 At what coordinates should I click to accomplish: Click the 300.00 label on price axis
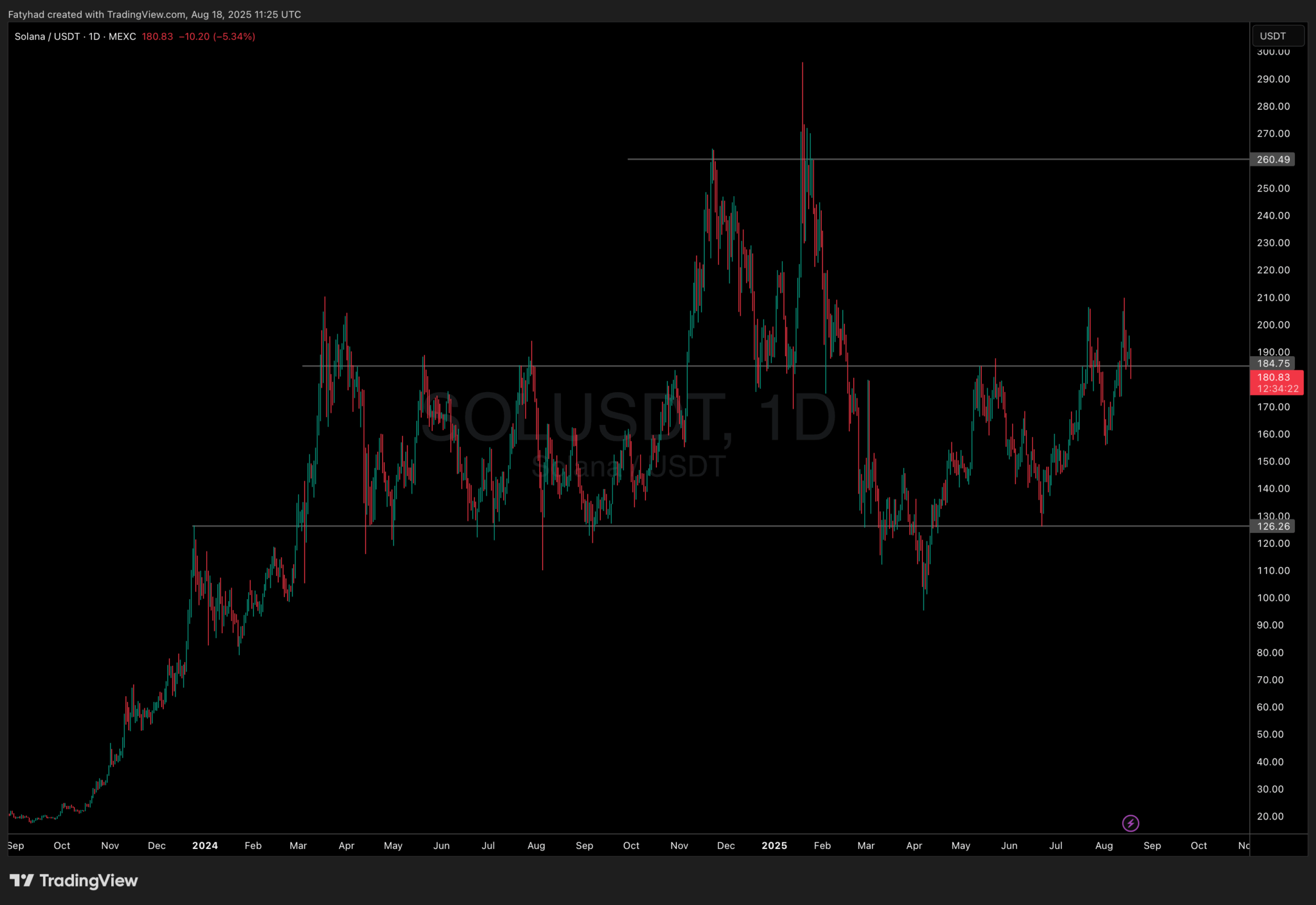coord(1273,52)
